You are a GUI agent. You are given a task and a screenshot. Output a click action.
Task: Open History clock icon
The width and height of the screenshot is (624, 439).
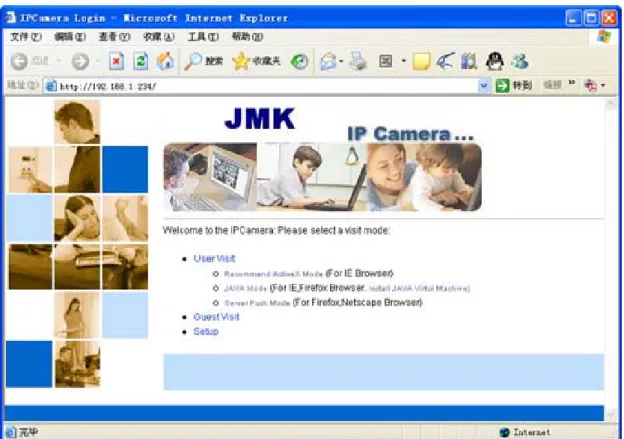pyautogui.click(x=299, y=61)
